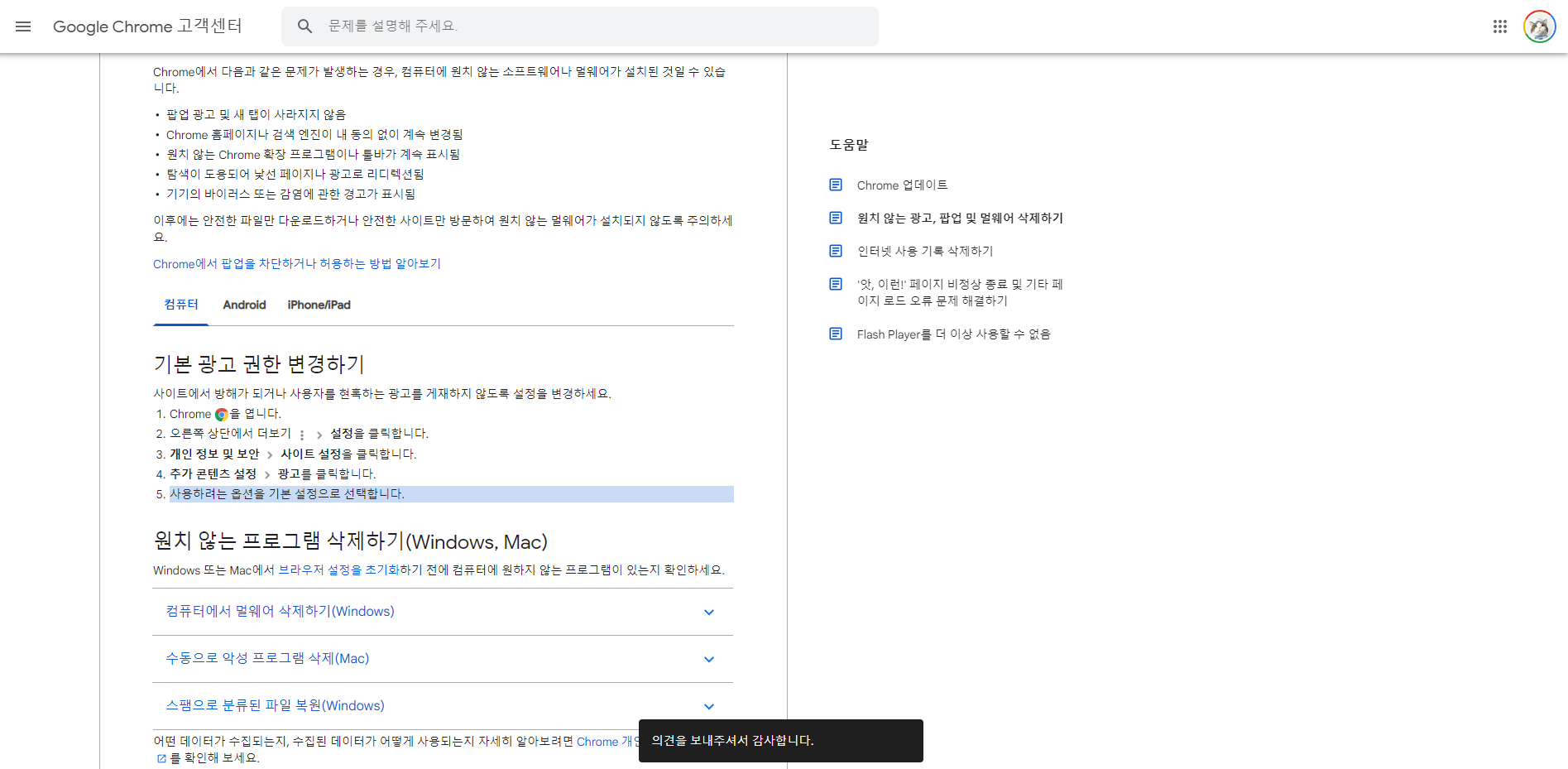The width and height of the screenshot is (1568, 769).
Task: Click the chevron for 수동으로 악성 프로그램 삭제(Mac)
Action: pos(708,660)
